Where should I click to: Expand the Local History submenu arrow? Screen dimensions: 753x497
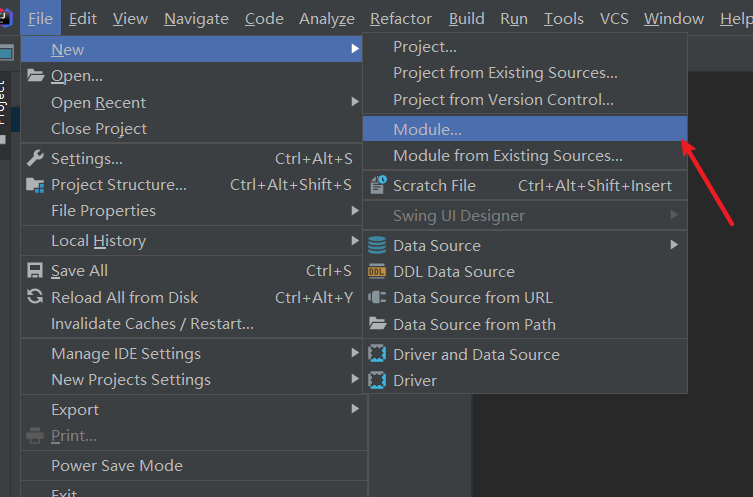355,241
